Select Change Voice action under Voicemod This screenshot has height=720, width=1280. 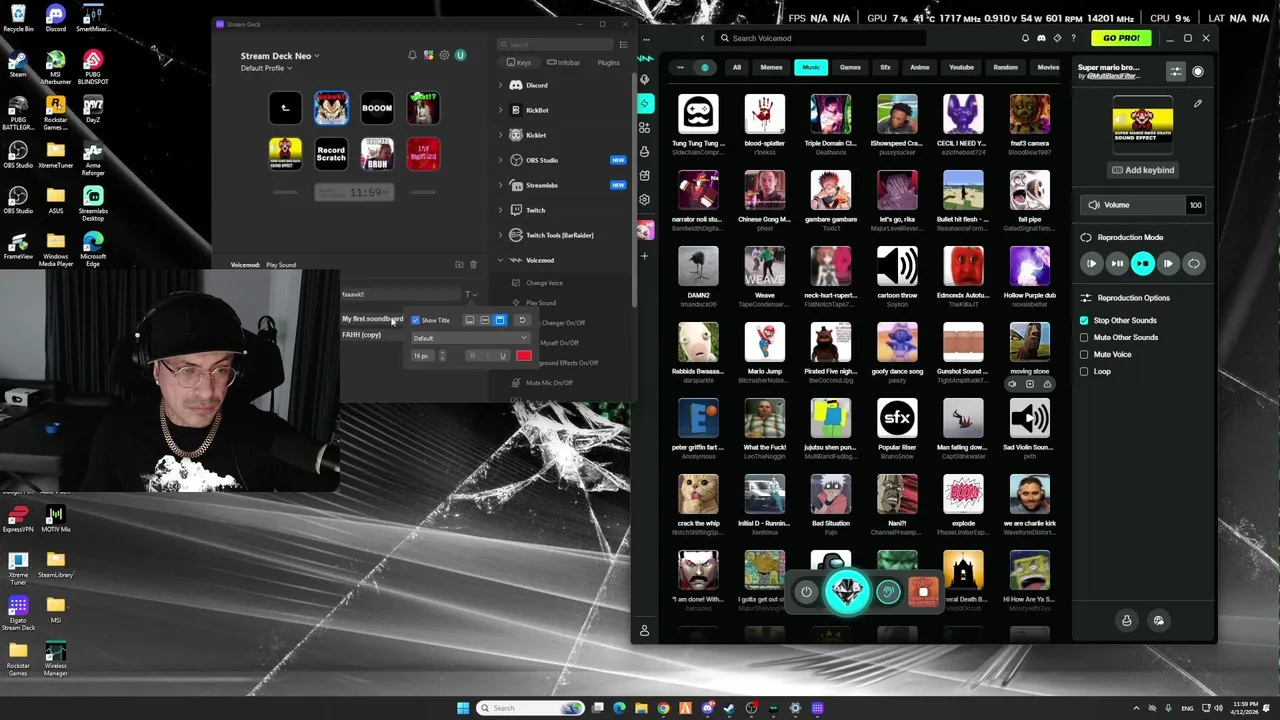coord(544,283)
